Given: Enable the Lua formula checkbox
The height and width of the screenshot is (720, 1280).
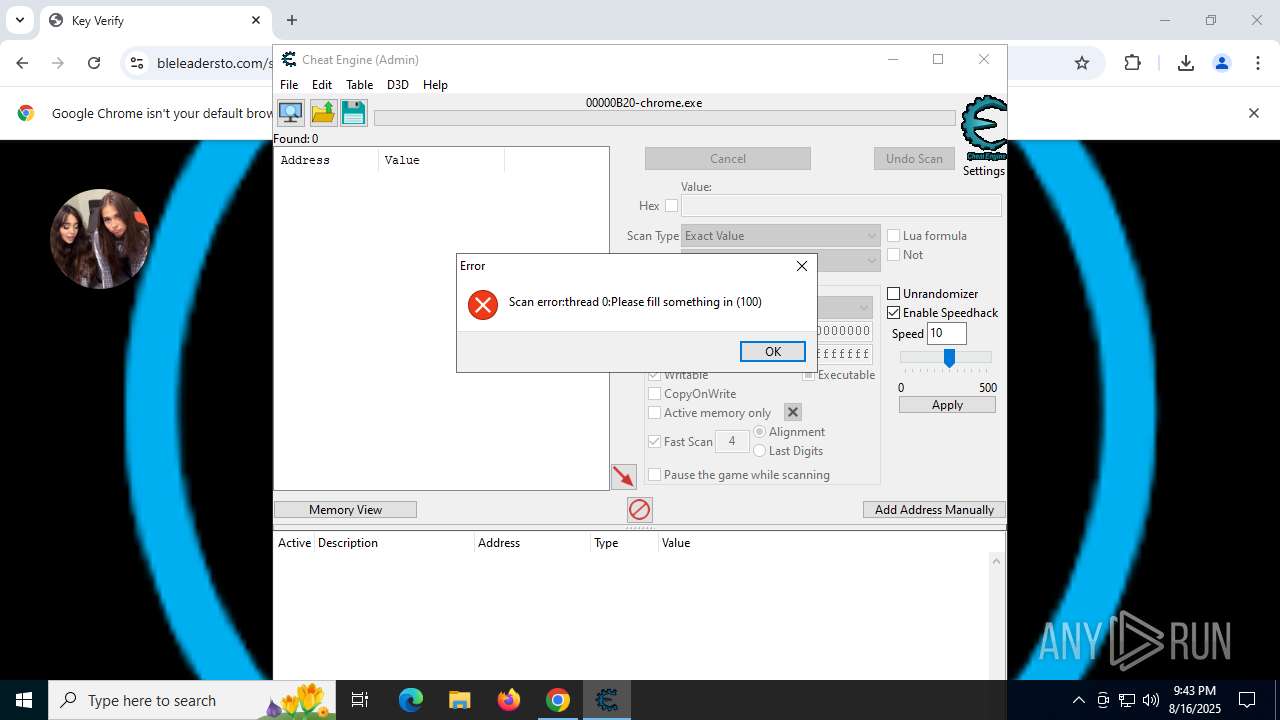Looking at the screenshot, I should click(894, 236).
